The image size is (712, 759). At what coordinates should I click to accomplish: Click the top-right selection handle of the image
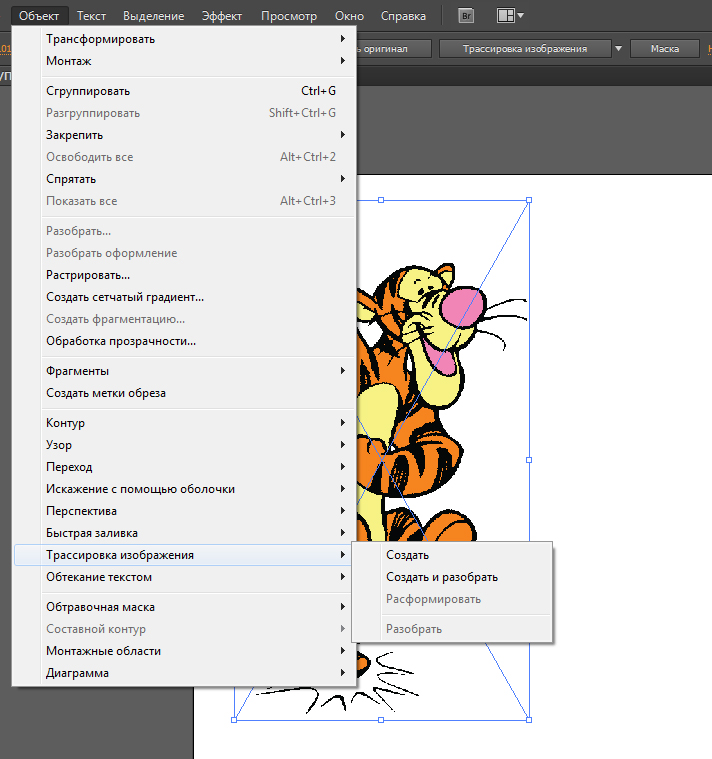pos(529,200)
